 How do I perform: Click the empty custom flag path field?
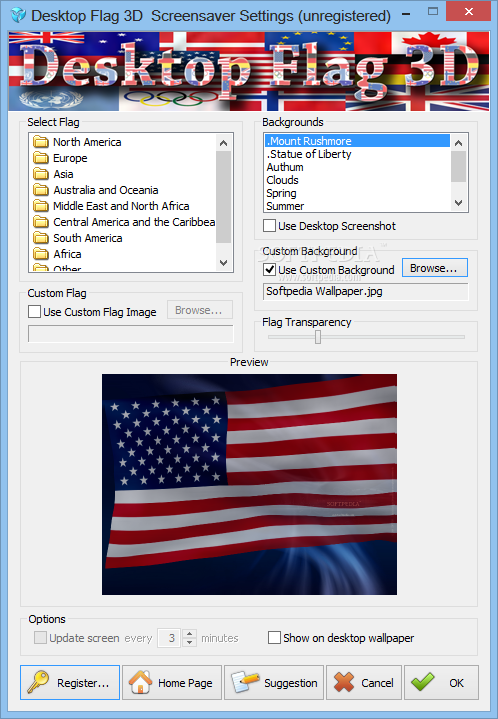pos(131,333)
